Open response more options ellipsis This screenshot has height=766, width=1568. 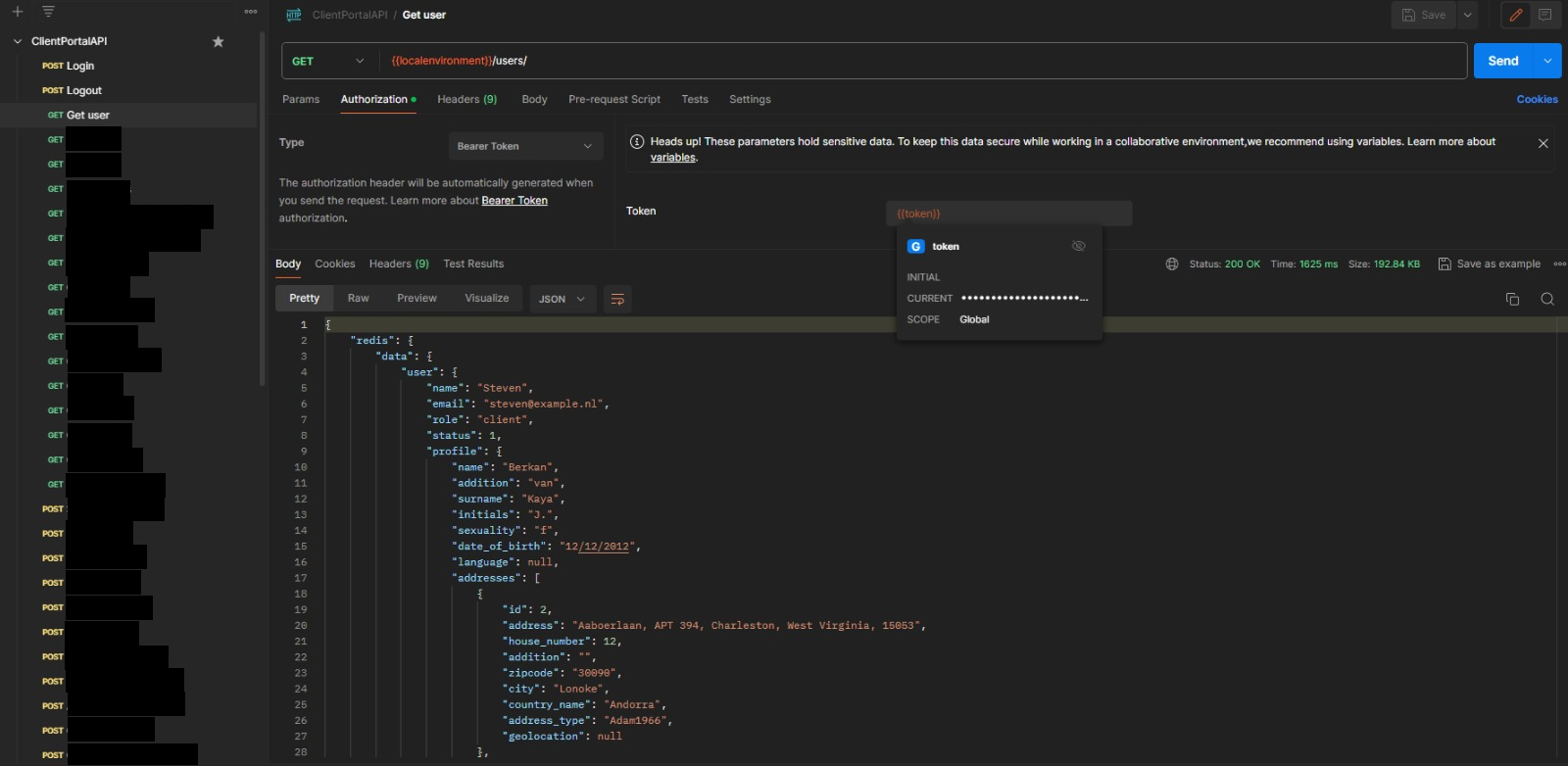click(x=1559, y=263)
